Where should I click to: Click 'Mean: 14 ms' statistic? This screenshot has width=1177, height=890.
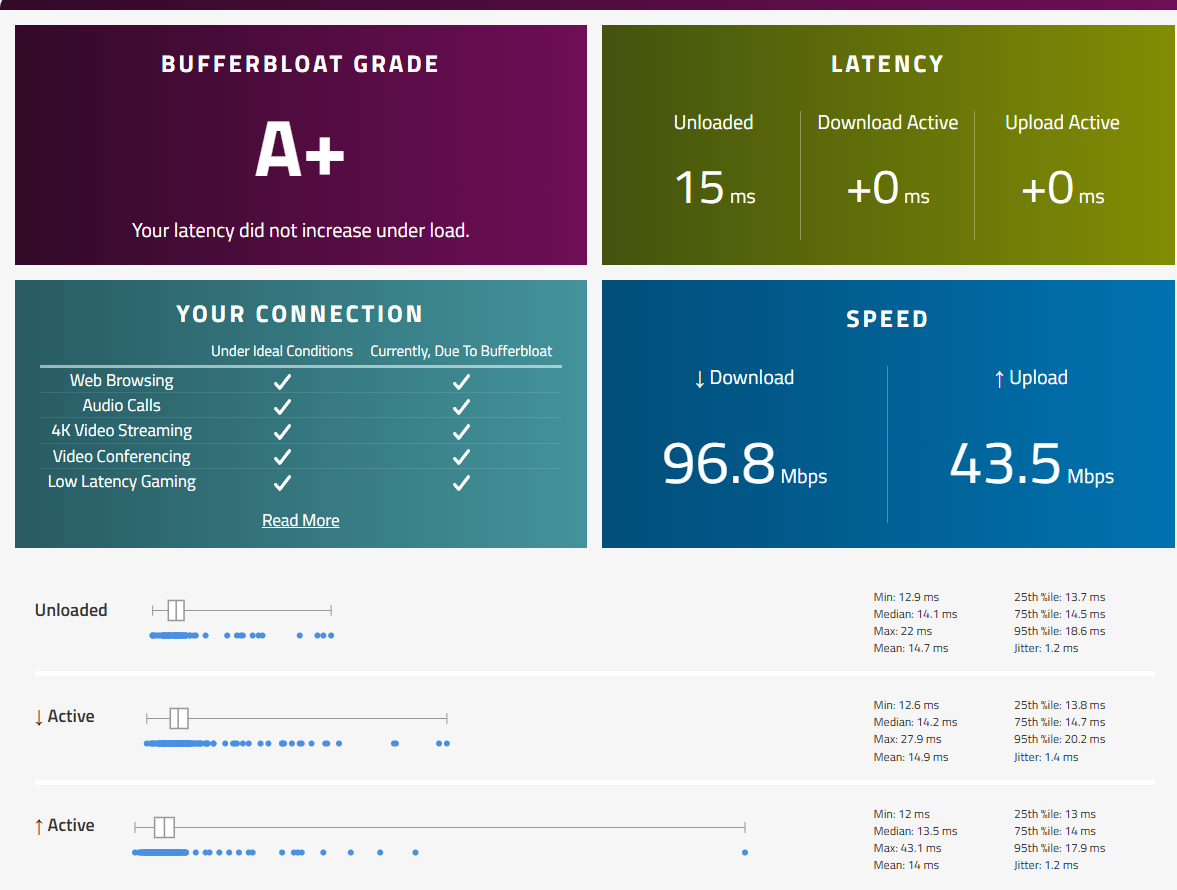pyautogui.click(x=906, y=865)
